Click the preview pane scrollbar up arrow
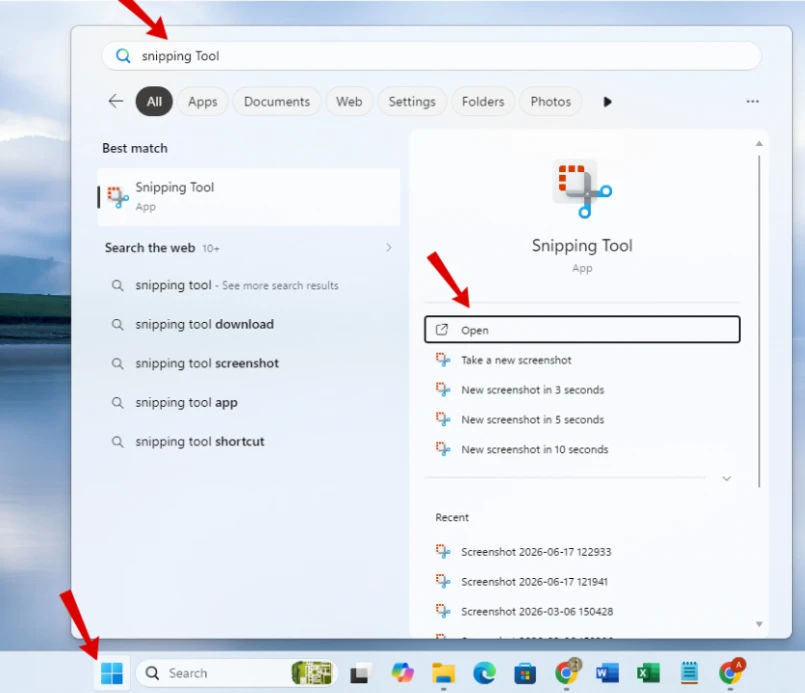The height and width of the screenshot is (693, 805). point(759,144)
